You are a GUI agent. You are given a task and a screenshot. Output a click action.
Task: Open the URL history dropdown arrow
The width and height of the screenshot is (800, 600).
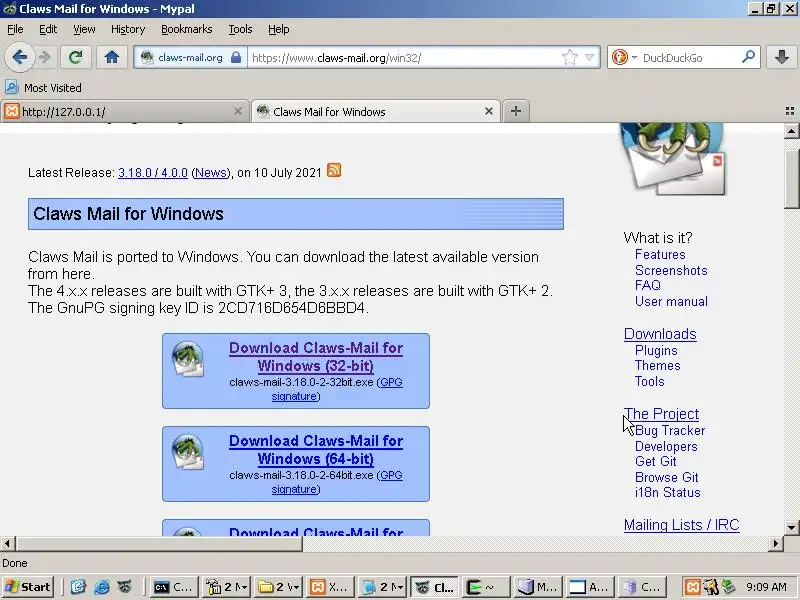coord(589,58)
